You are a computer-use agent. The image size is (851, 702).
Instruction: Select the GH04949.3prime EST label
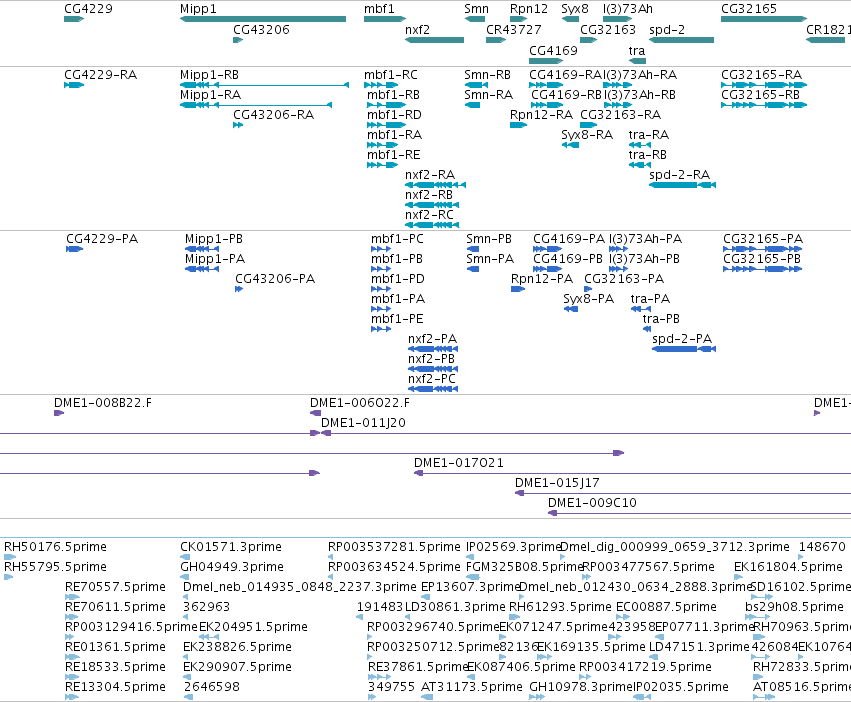(232, 567)
